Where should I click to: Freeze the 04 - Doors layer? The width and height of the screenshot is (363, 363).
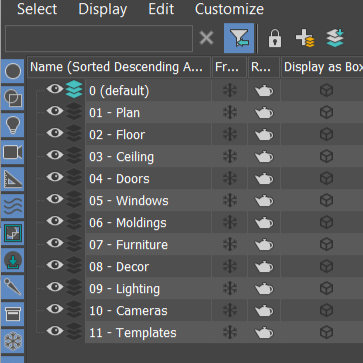point(230,178)
